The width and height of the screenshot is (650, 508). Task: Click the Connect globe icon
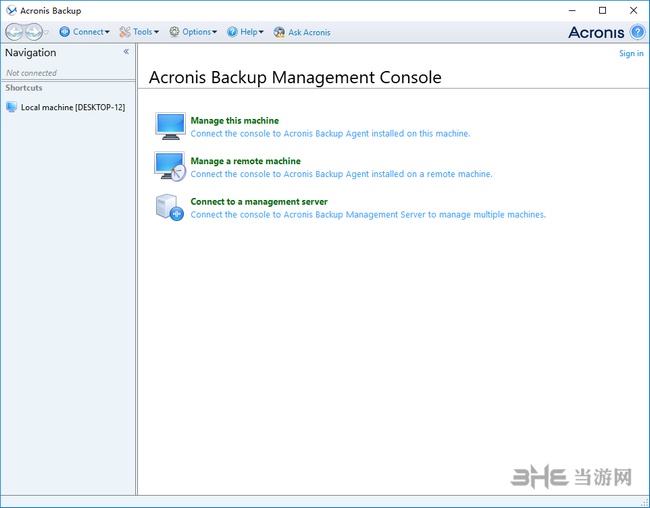(65, 32)
